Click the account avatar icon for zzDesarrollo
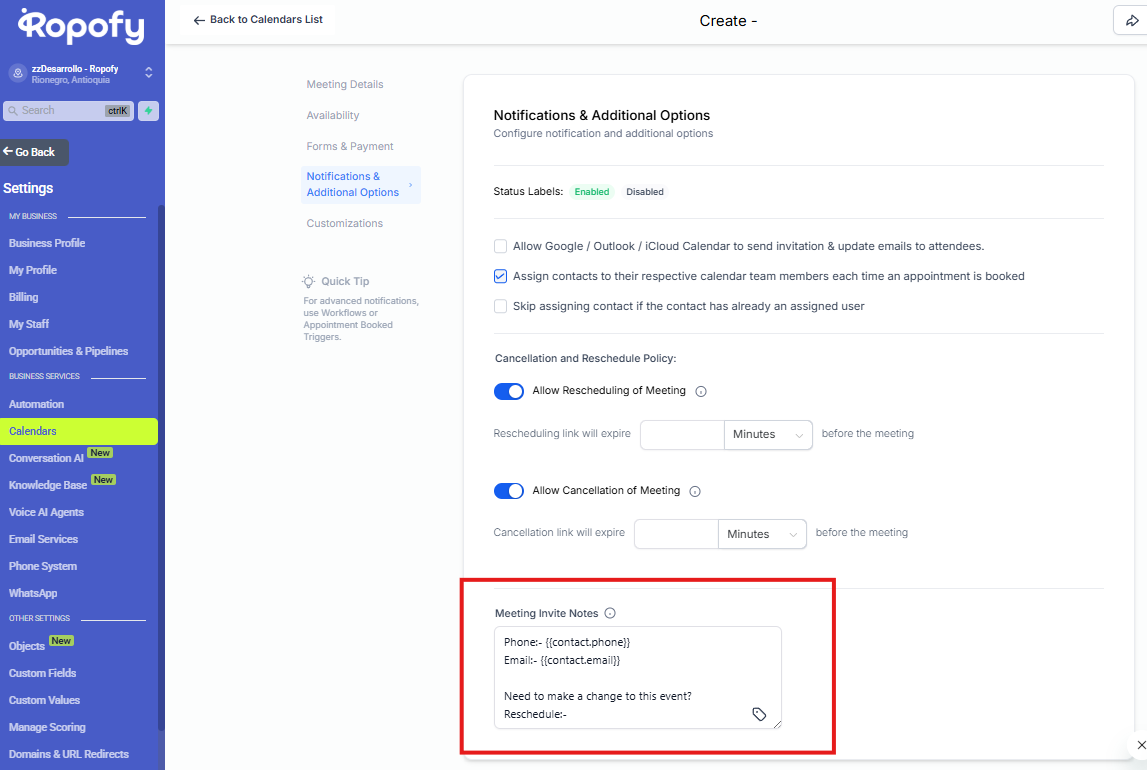This screenshot has height=770, width=1147. click(x=17, y=73)
